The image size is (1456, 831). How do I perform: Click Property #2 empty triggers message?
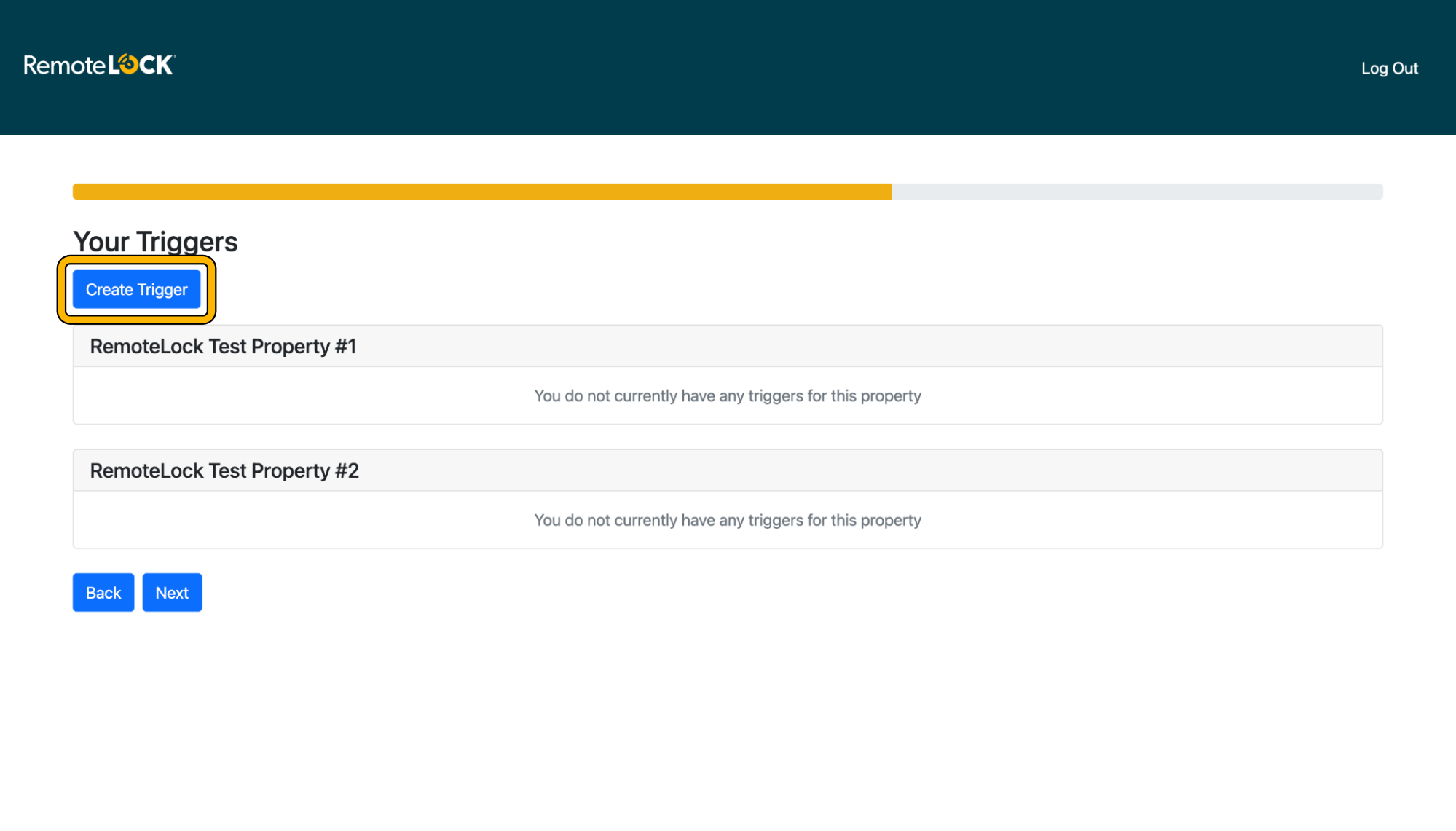(x=728, y=520)
